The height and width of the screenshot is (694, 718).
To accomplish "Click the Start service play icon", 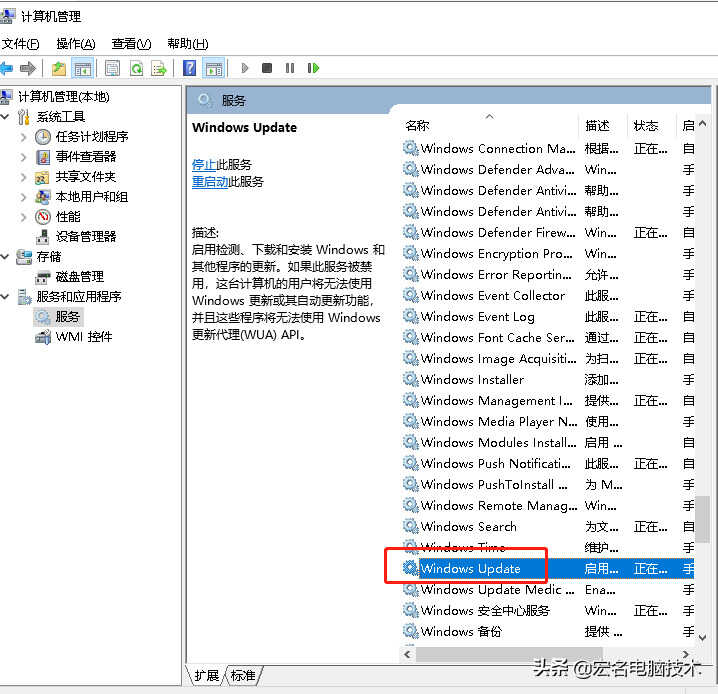I will [245, 69].
